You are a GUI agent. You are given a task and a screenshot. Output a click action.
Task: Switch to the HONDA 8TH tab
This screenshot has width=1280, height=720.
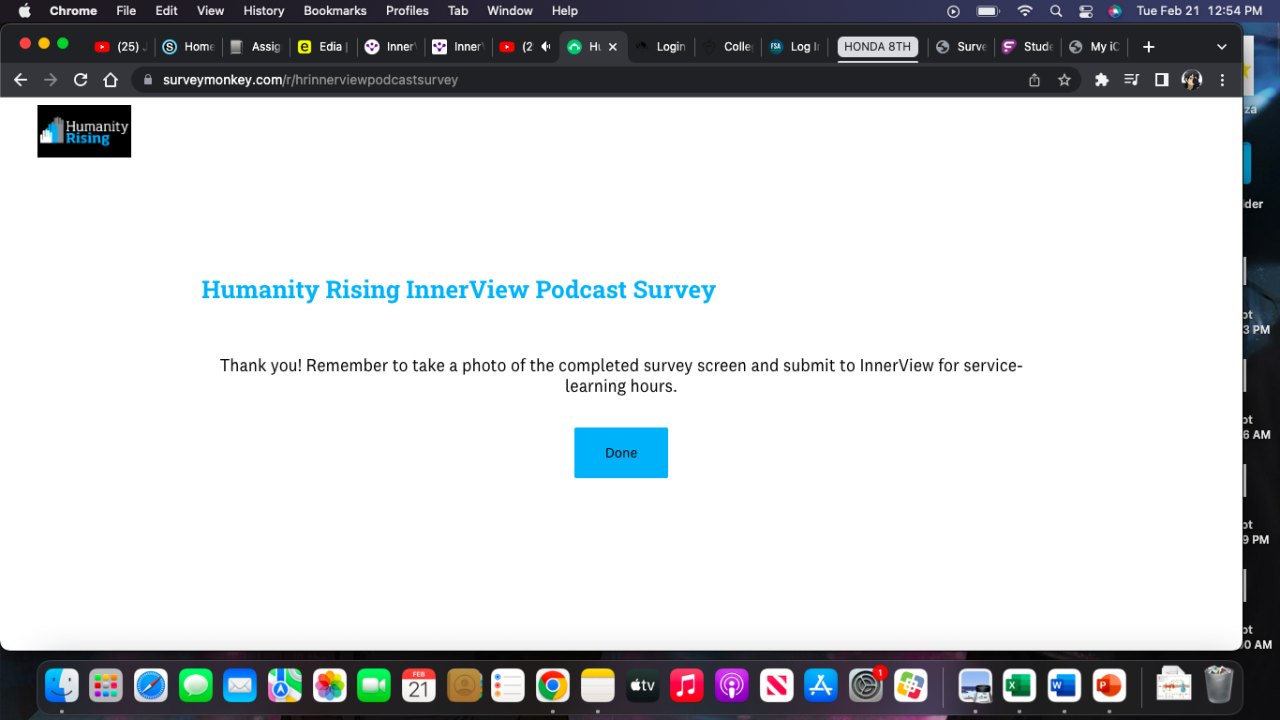point(878,47)
